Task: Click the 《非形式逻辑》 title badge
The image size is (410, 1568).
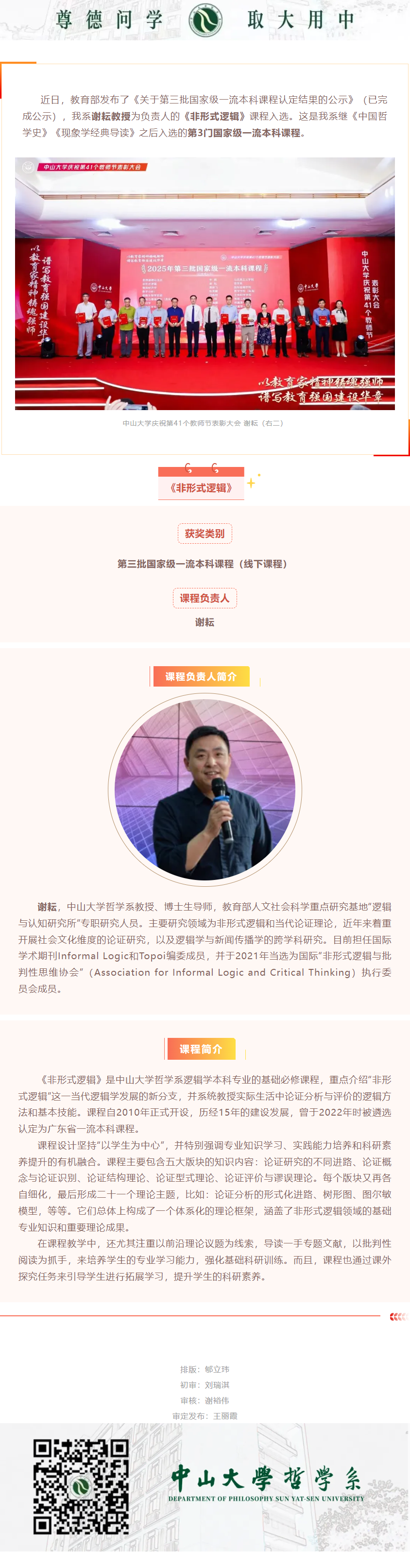Action: click(201, 487)
